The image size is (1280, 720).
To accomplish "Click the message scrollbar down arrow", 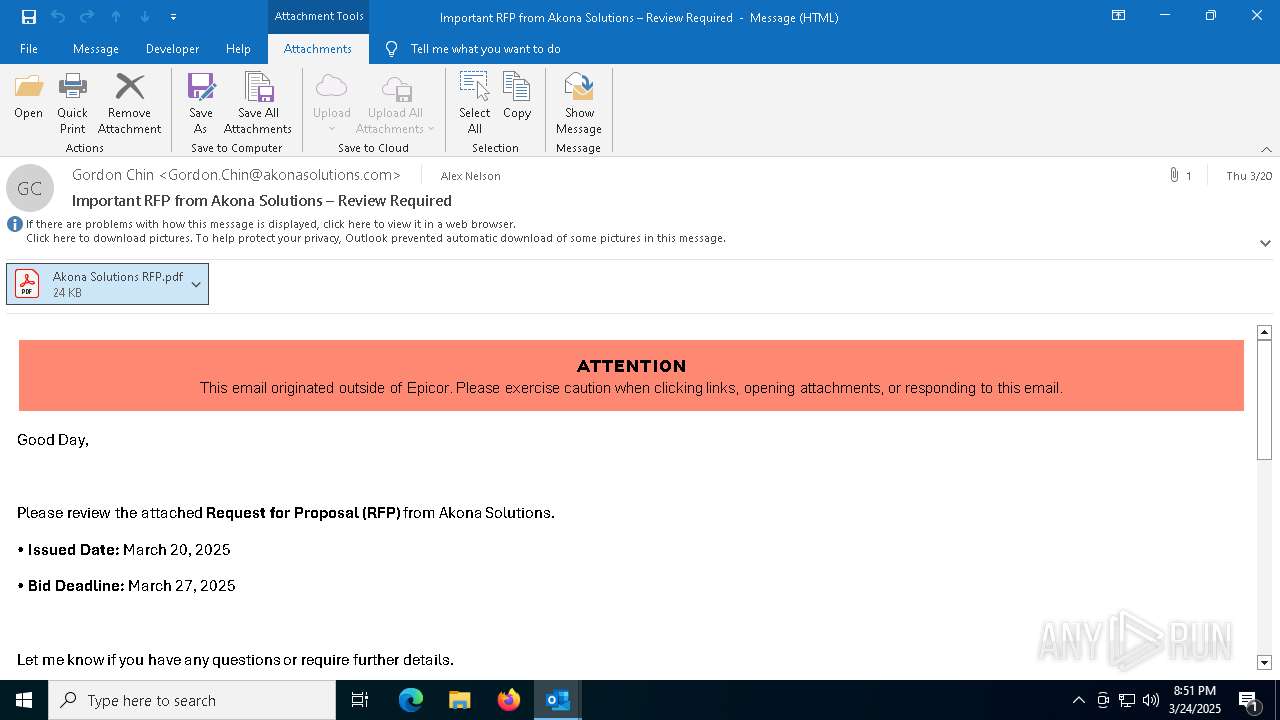I will 1264,662.
